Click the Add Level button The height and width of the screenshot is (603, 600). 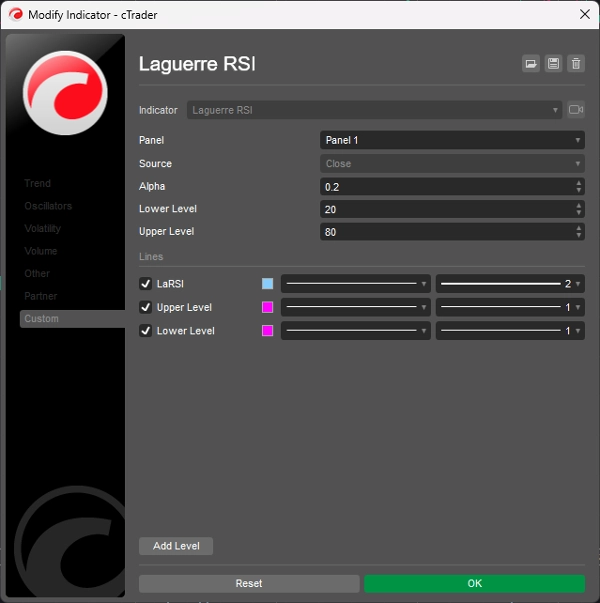click(176, 546)
